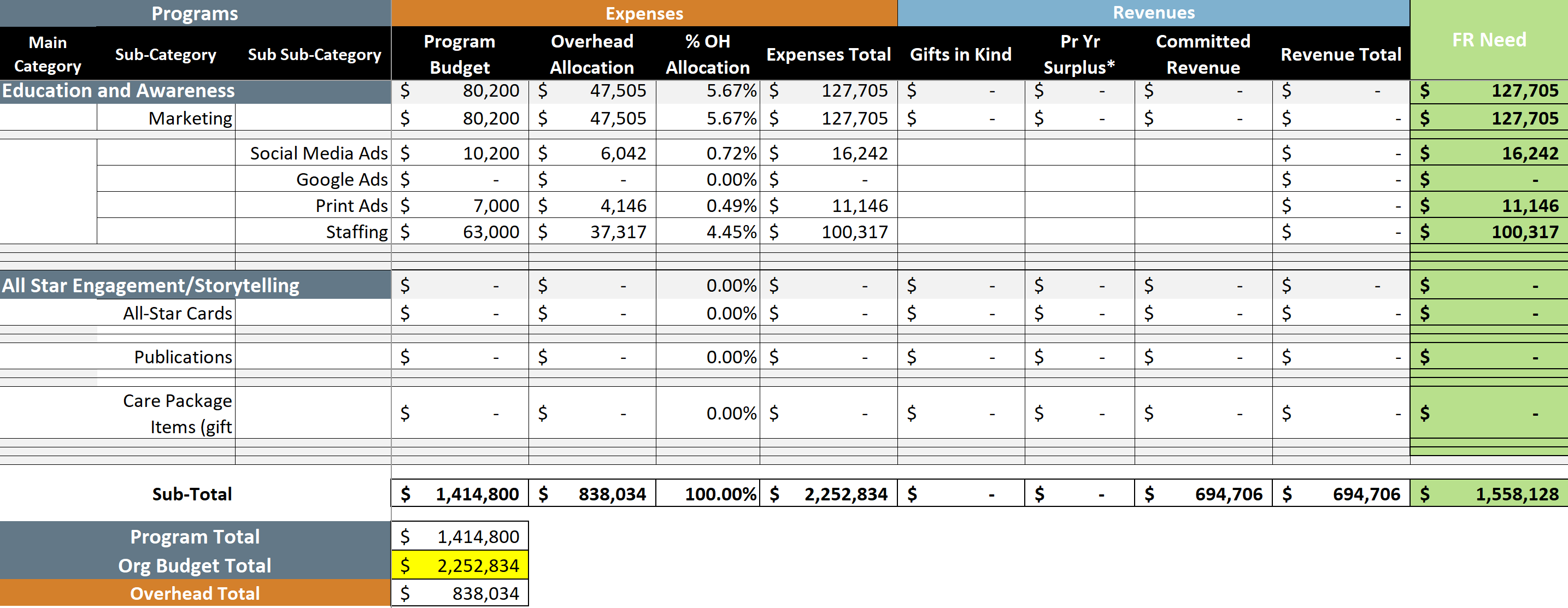Viewport: 1568px width, 608px height.
Task: Click the Marketing sub-category cell
Action: point(190,118)
